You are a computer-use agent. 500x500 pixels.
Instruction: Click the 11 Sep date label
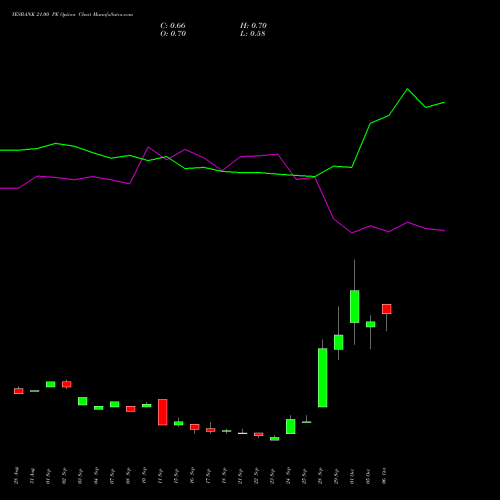pos(160,476)
